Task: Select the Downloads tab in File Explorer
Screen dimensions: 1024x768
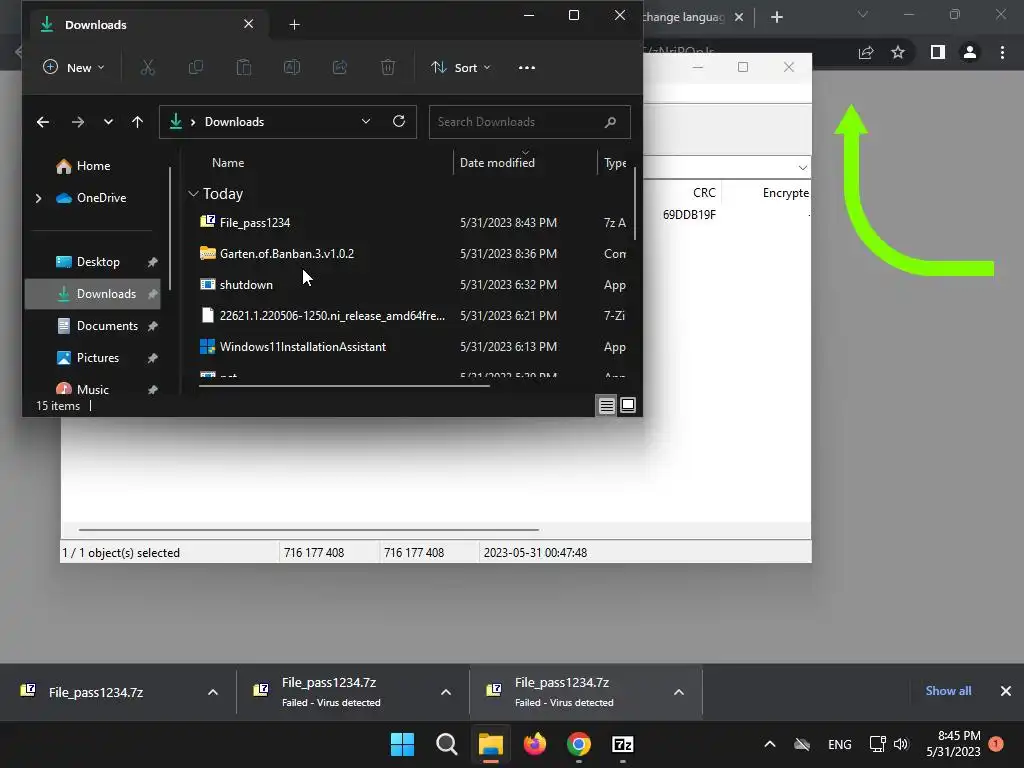Action: tap(150, 25)
